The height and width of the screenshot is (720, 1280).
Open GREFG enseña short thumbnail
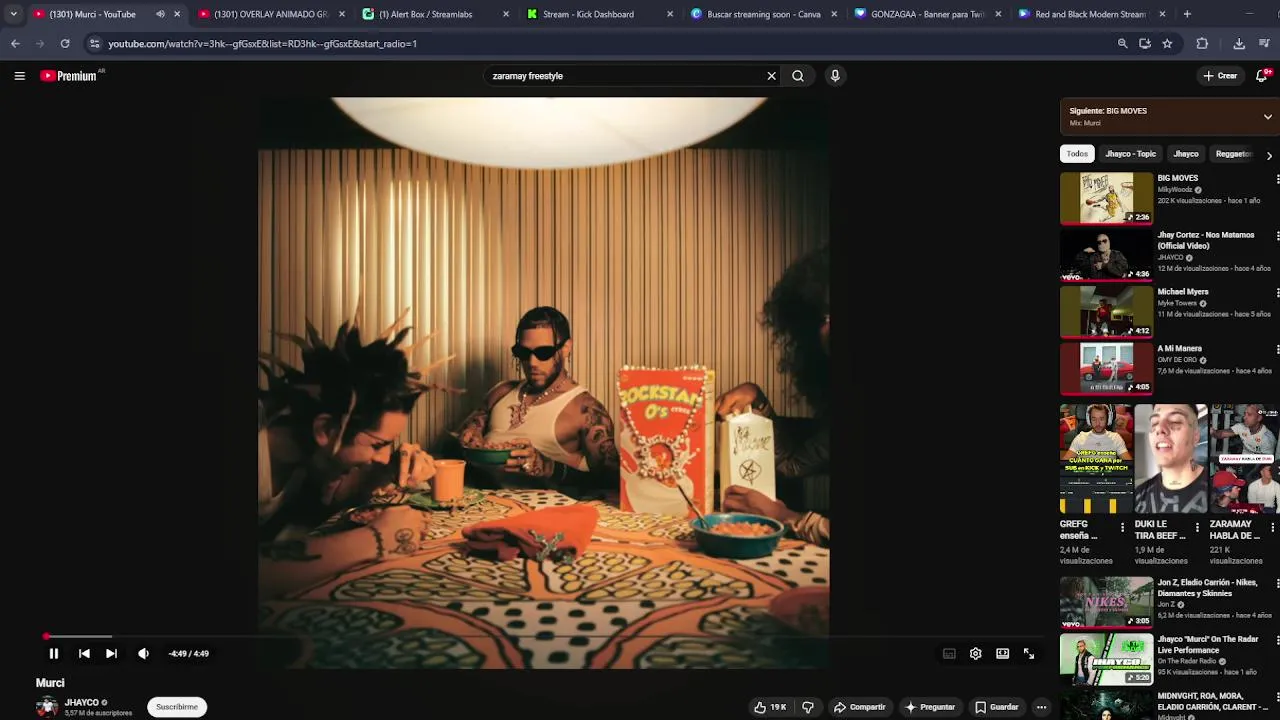[1095, 459]
